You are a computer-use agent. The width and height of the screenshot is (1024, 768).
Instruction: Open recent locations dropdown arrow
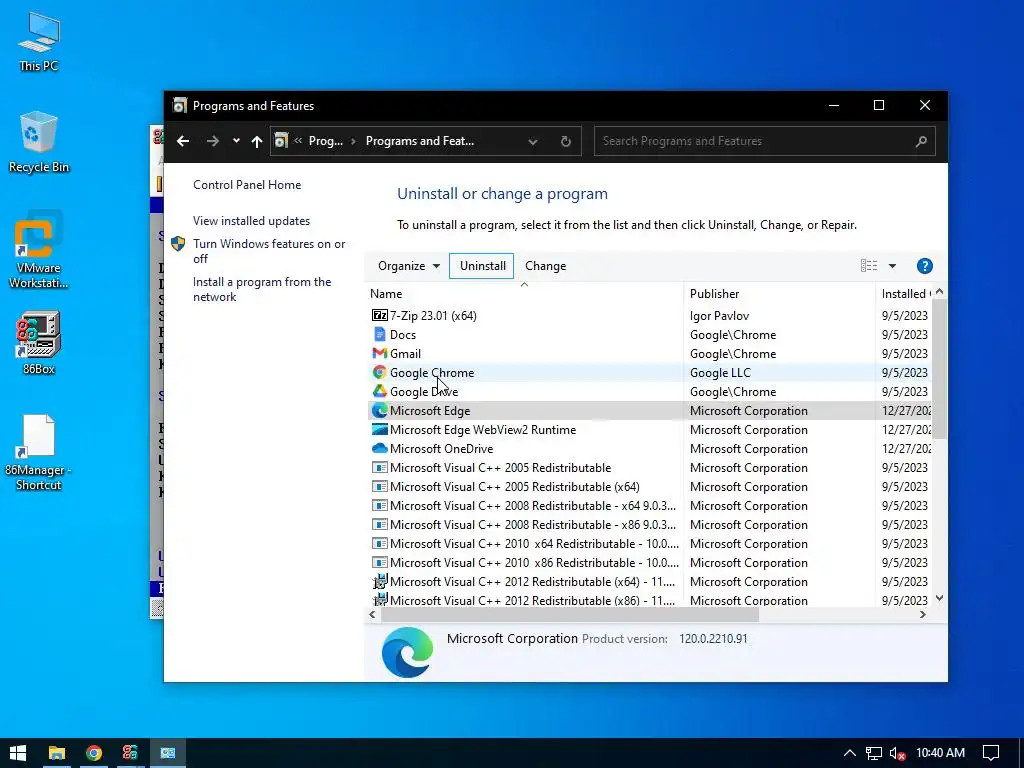click(236, 141)
